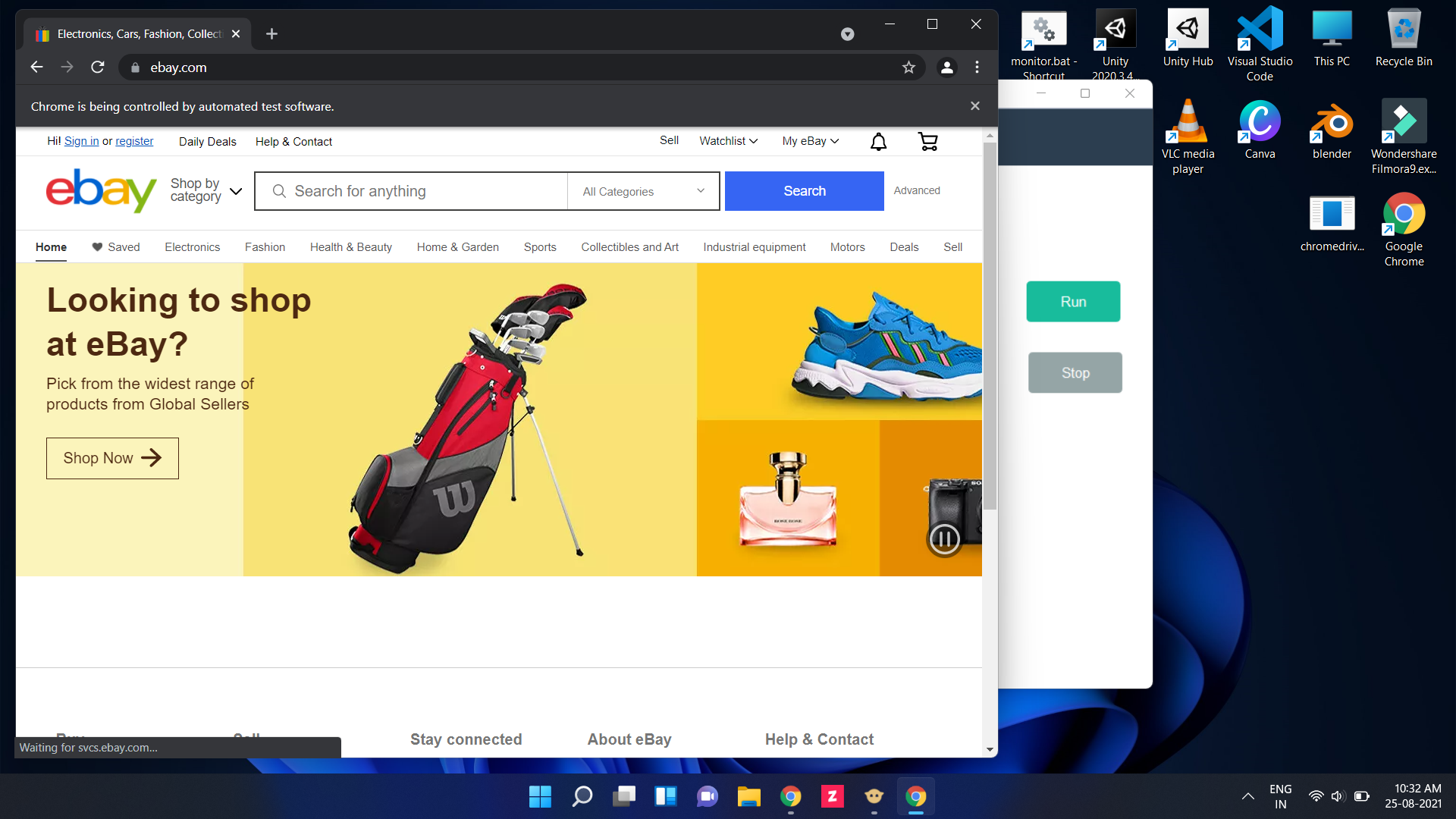Click the Chrome profile avatar icon
This screenshot has height=819, width=1456.
tap(946, 67)
